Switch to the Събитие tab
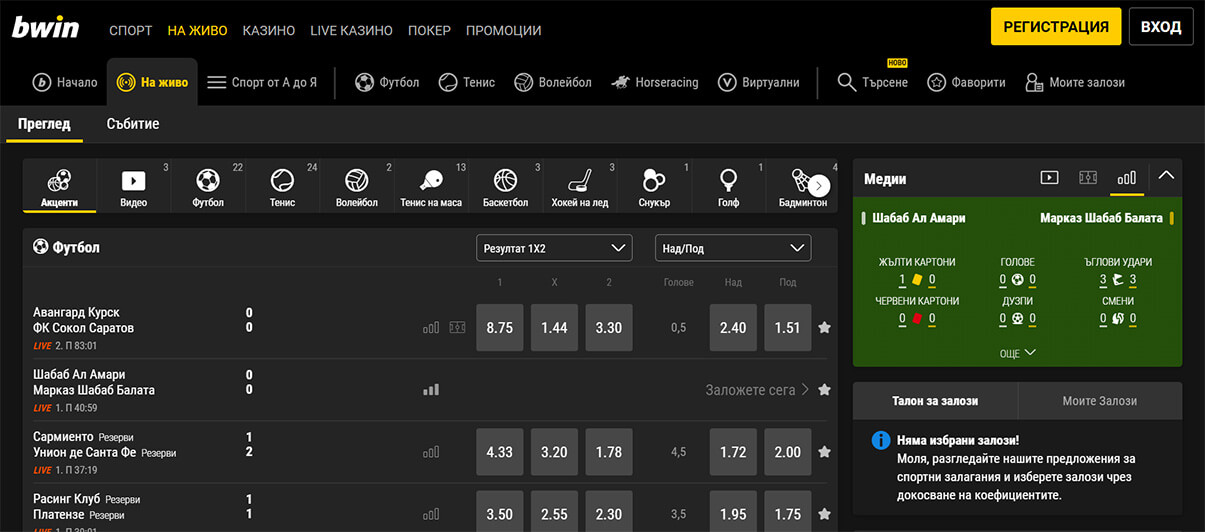1205x532 pixels. coord(133,124)
